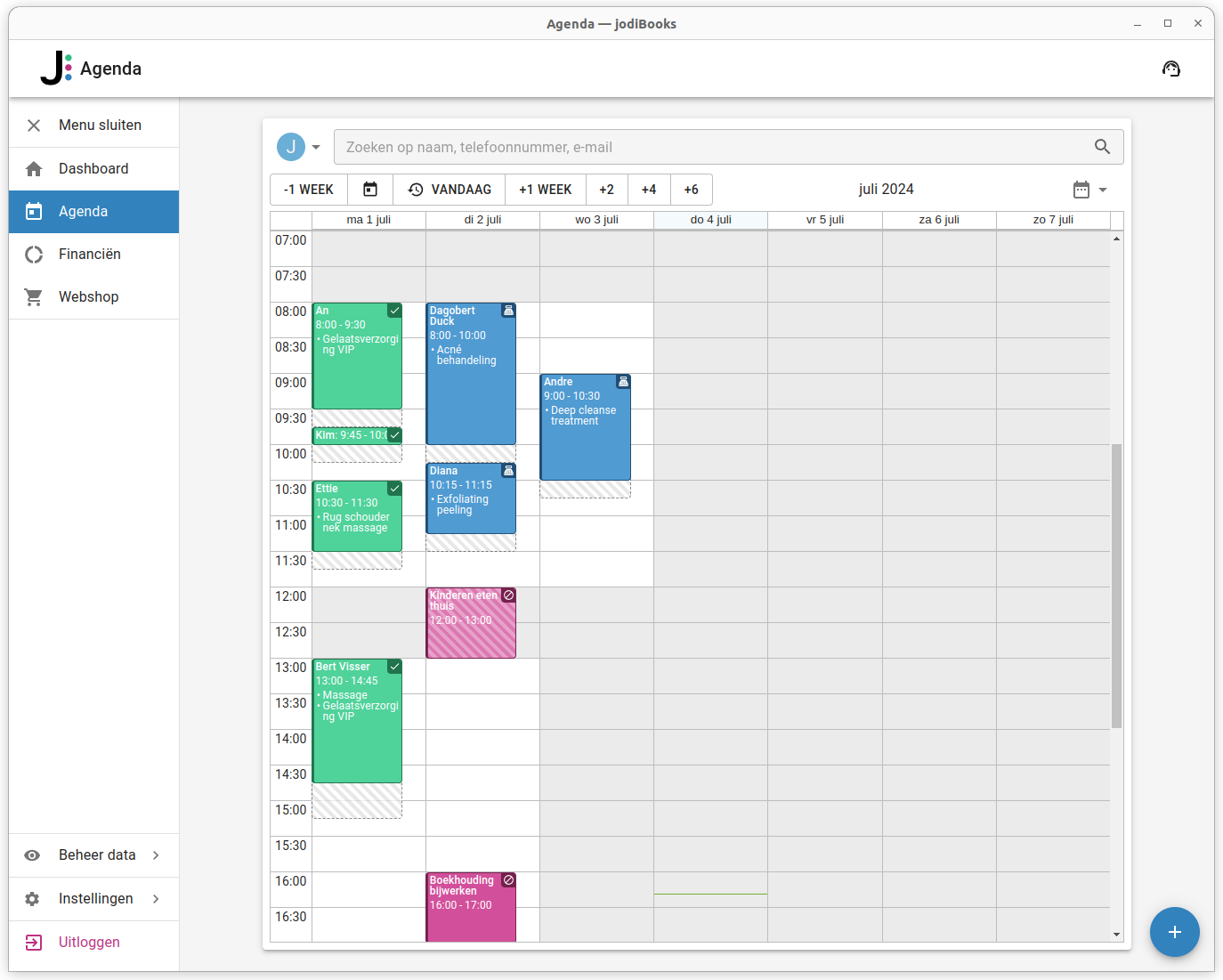1223x980 pixels.
Task: Click the Menu sluiten X icon
Action: tap(34, 126)
